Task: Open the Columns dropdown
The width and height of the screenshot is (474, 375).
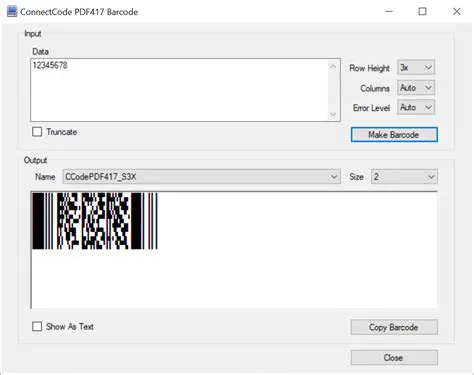Action: pyautogui.click(x=416, y=88)
